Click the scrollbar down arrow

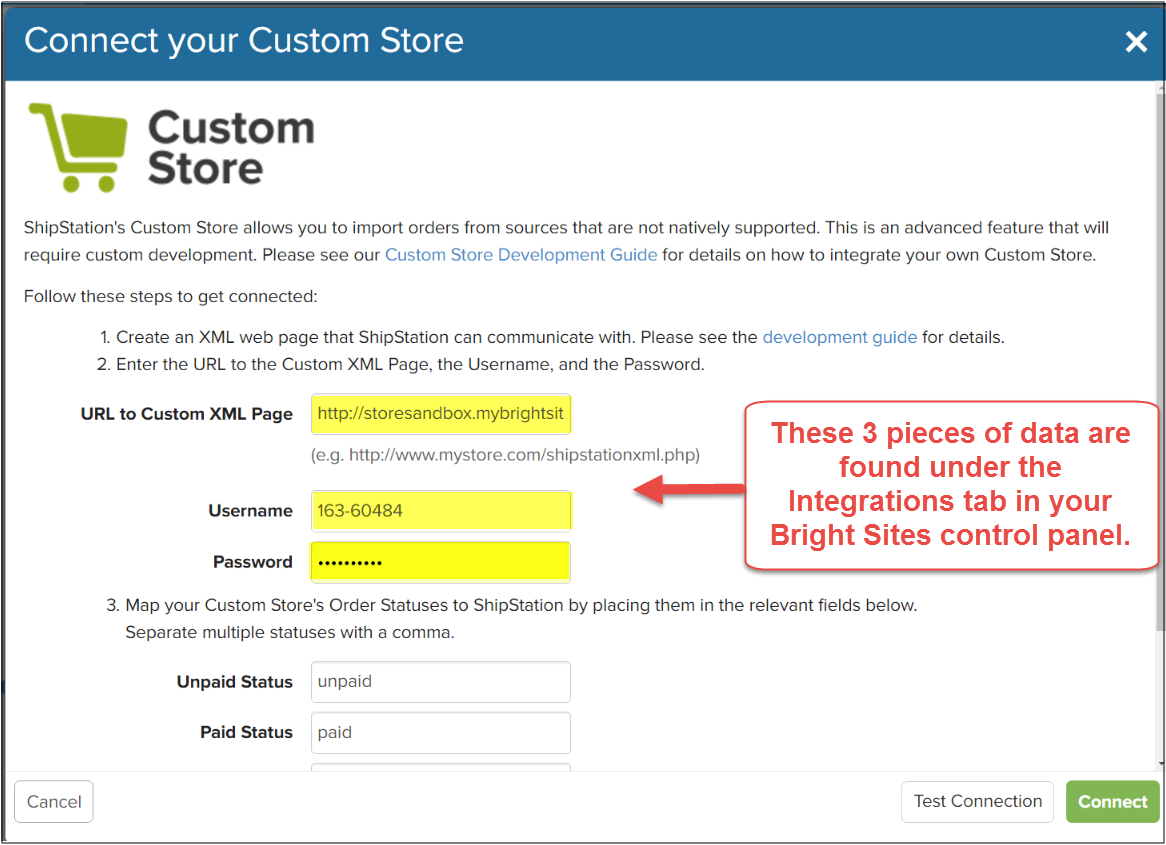pos(1160,764)
